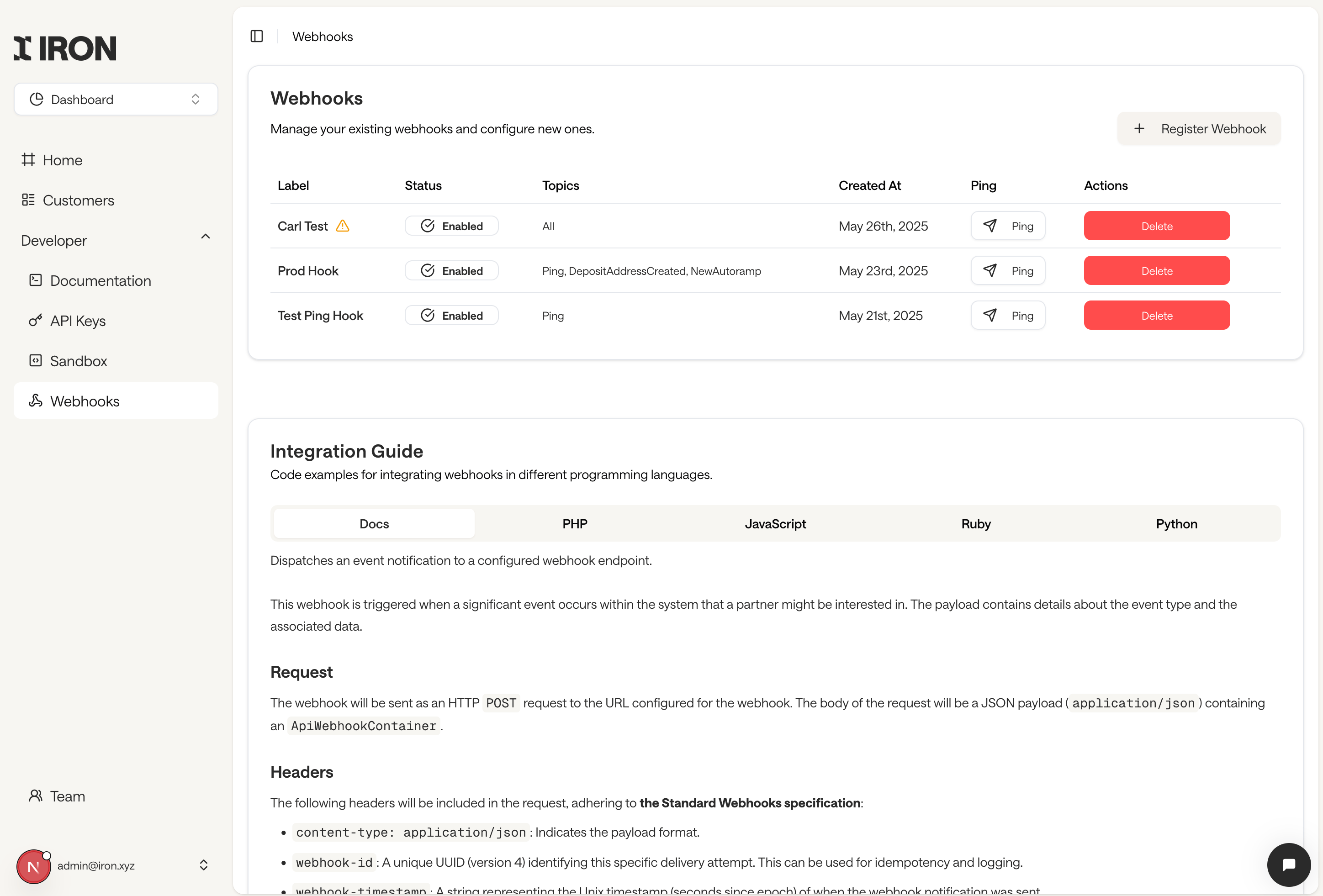Click the May 26th, 2025 date cell
Viewport: 1323px width, 896px height.
(x=883, y=226)
